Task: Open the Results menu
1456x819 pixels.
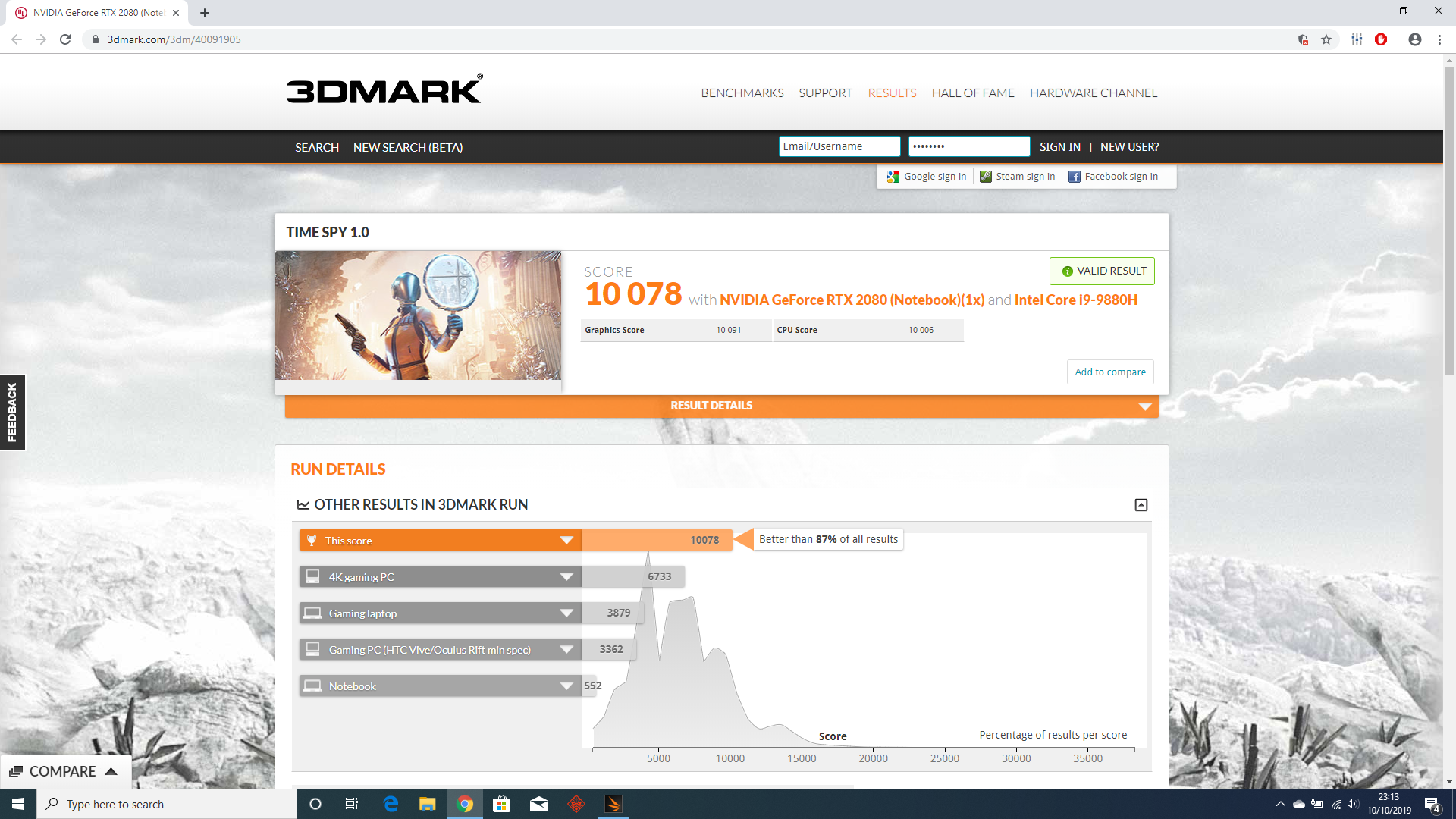Action: [x=892, y=93]
